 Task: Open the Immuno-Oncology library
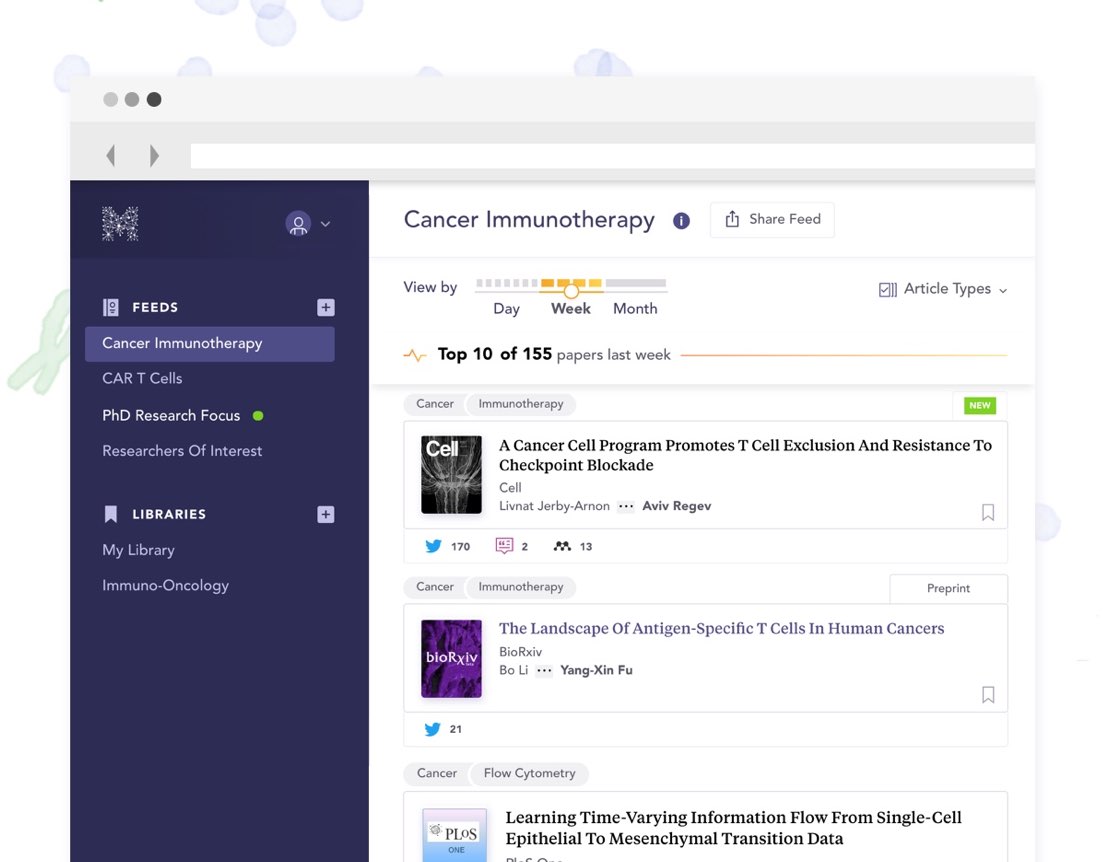[165, 585]
